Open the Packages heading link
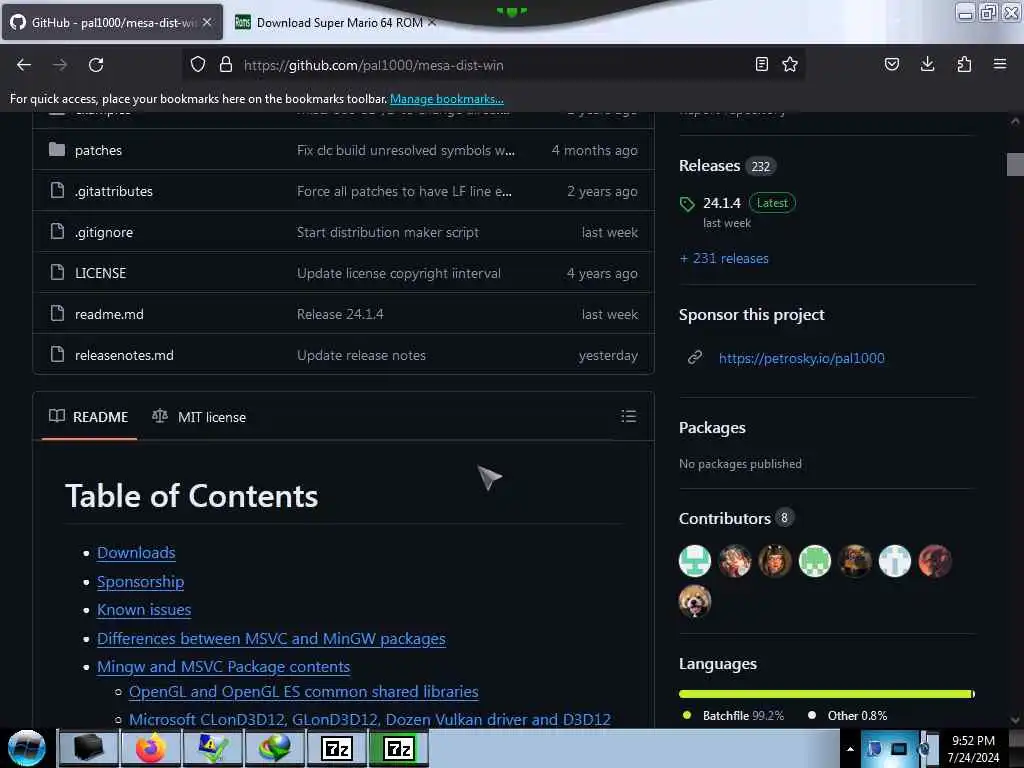 pos(712,427)
